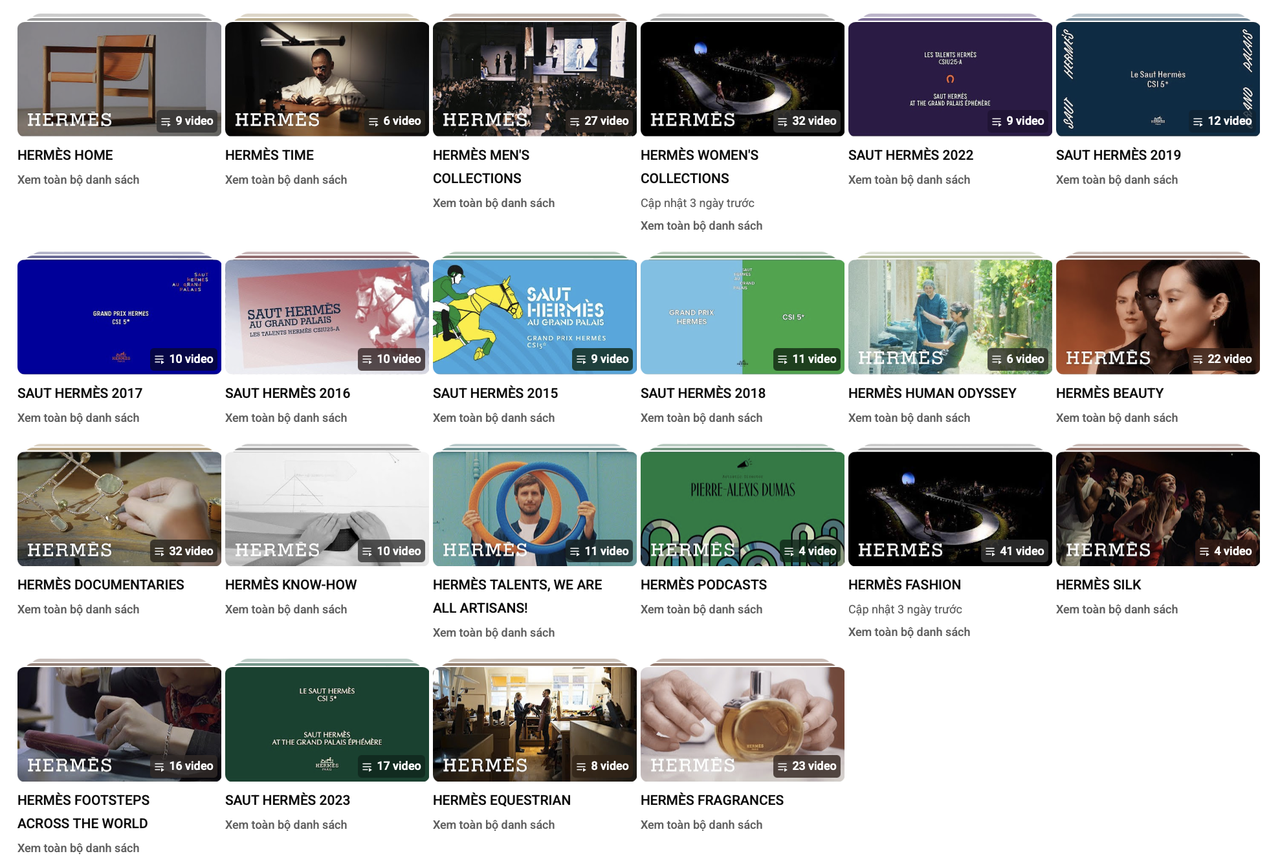View full playlist under SAUT HERMÈS 2022
Viewport: 1280px width, 867px height.
pyautogui.click(x=909, y=180)
